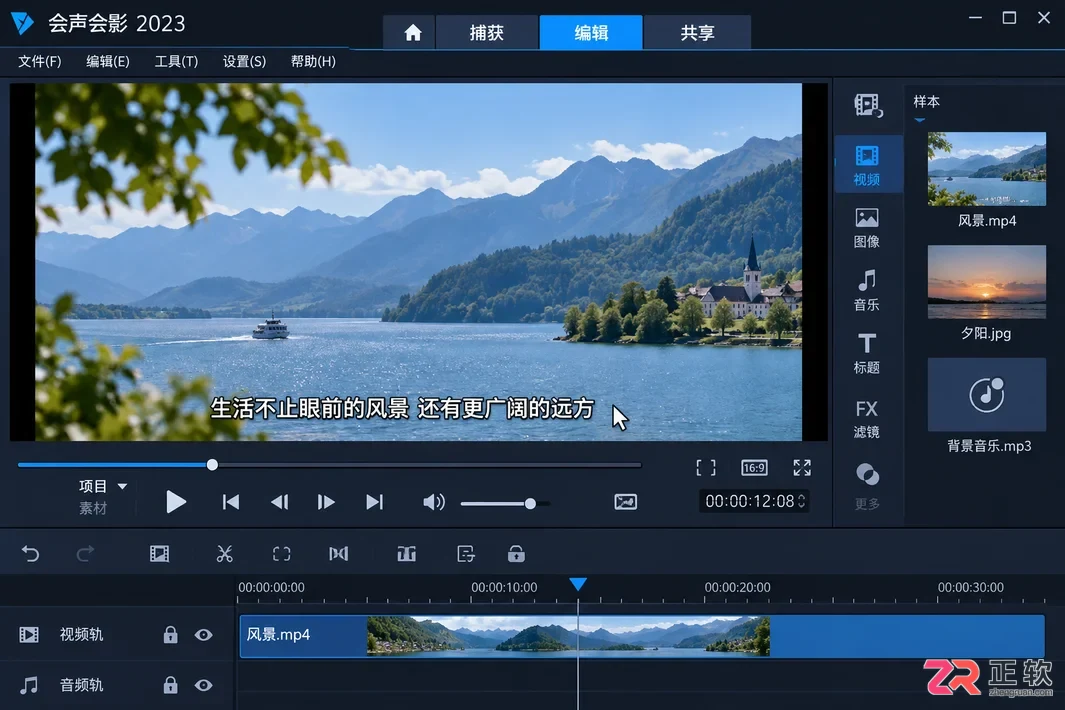Open the 工具(T) menu
This screenshot has height=710, width=1065.
(x=176, y=61)
